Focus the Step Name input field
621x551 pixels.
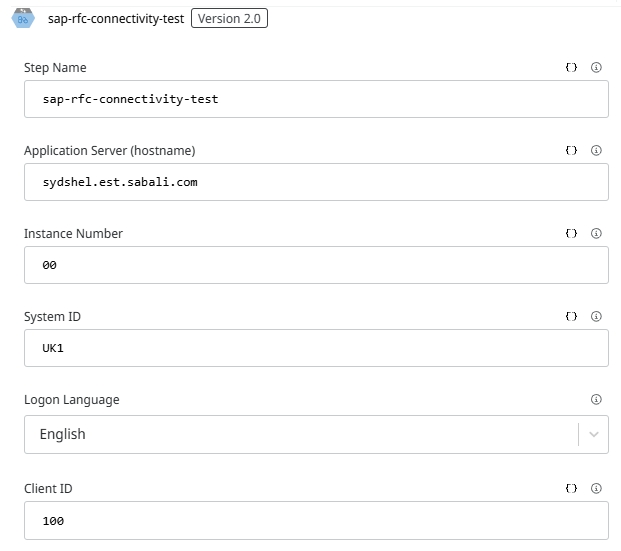(316, 100)
